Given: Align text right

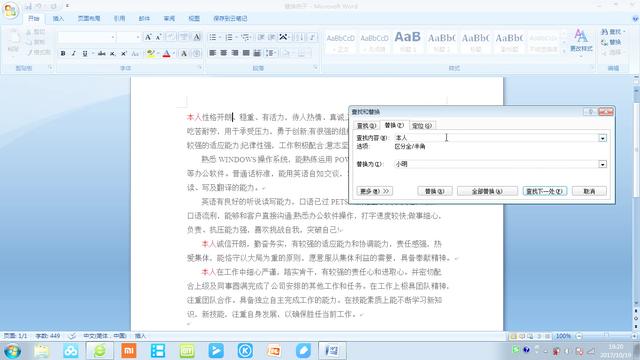Looking at the screenshot, I should click(x=235, y=53).
